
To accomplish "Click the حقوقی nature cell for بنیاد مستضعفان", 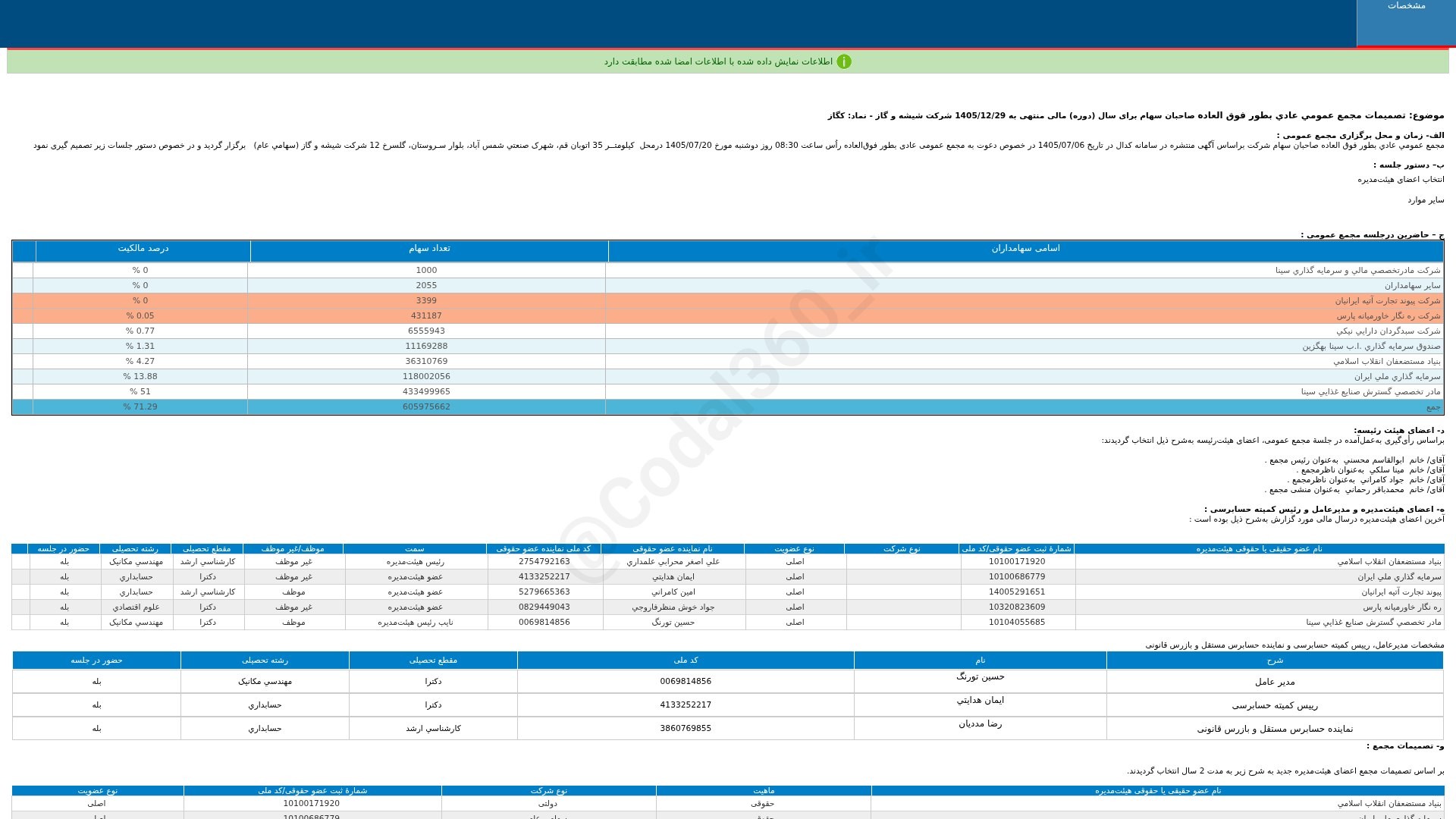I will [x=764, y=804].
